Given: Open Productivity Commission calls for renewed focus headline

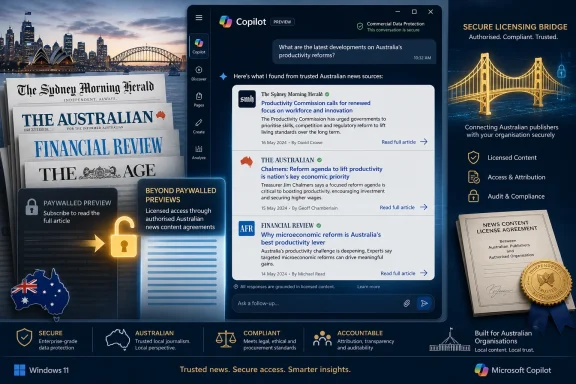Looking at the screenshot, I should (316, 107).
